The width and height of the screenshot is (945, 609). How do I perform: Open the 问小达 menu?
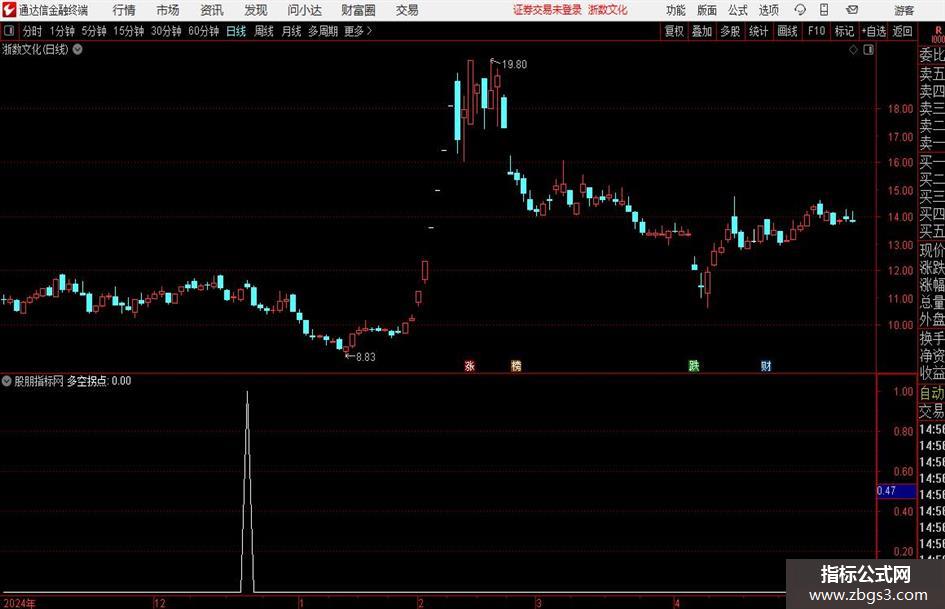304,10
